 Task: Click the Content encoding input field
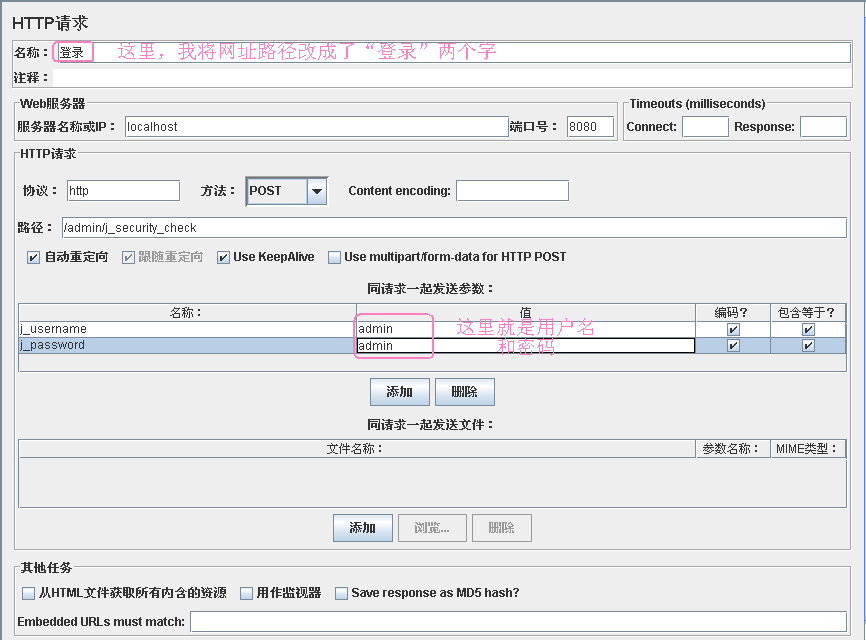(512, 191)
